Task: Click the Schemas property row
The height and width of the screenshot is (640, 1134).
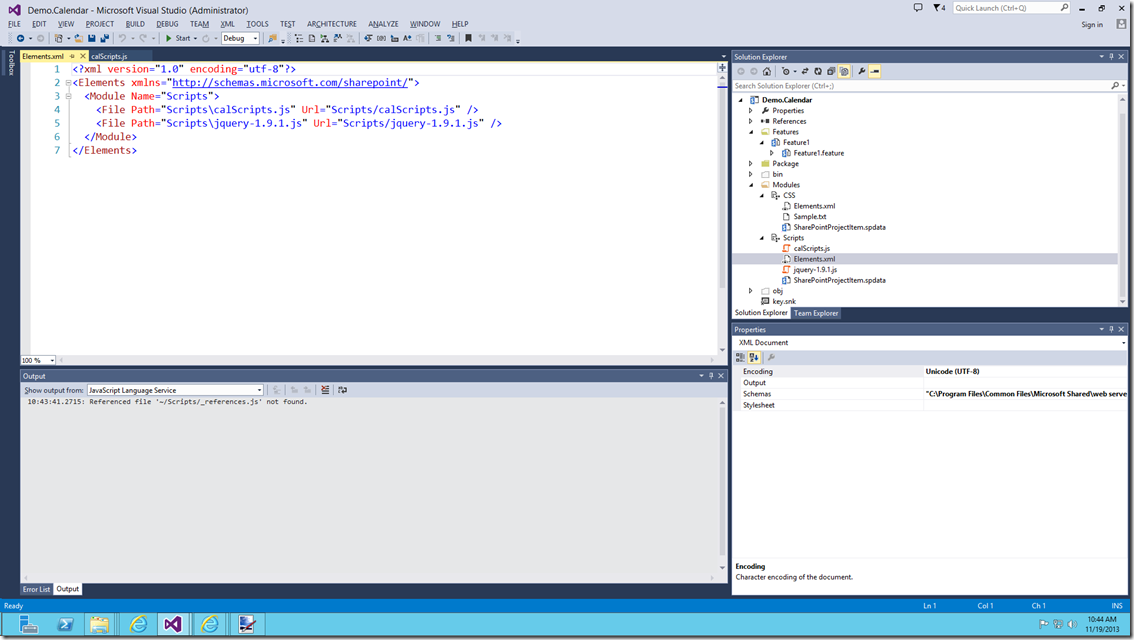Action: pyautogui.click(x=930, y=394)
